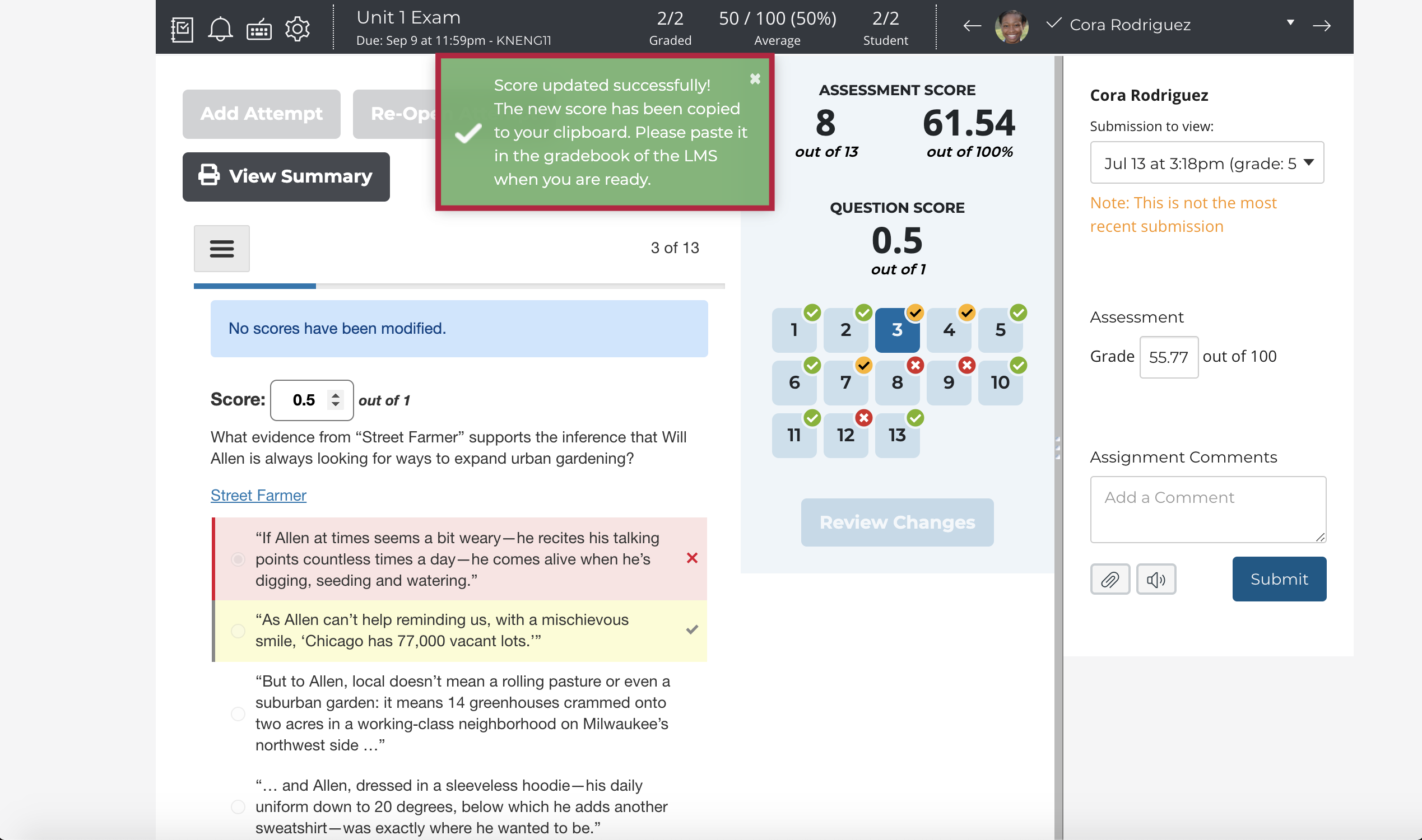Go to question 2
1422x840 pixels.
845,330
